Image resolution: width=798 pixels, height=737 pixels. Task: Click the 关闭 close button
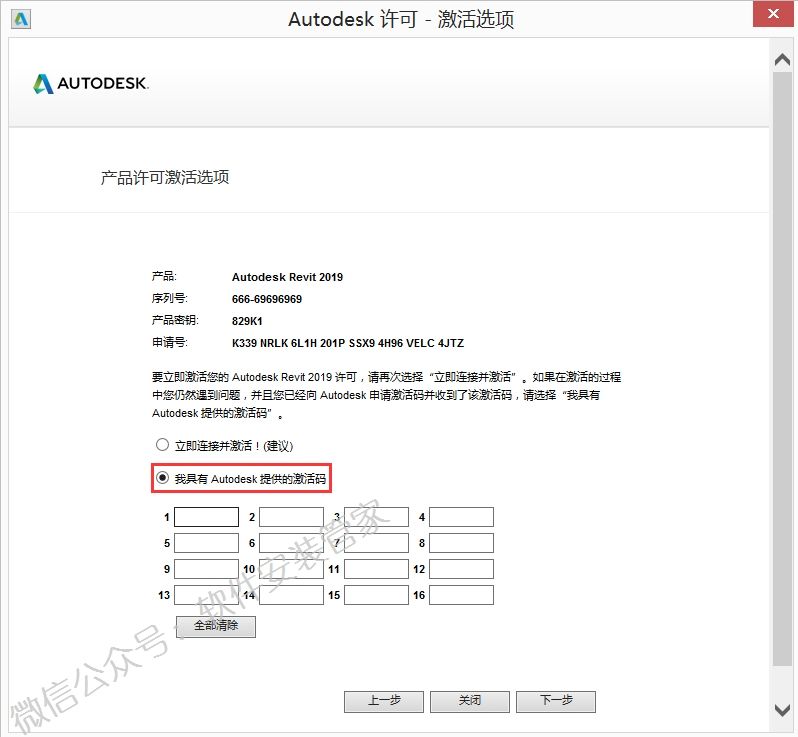pyautogui.click(x=469, y=701)
